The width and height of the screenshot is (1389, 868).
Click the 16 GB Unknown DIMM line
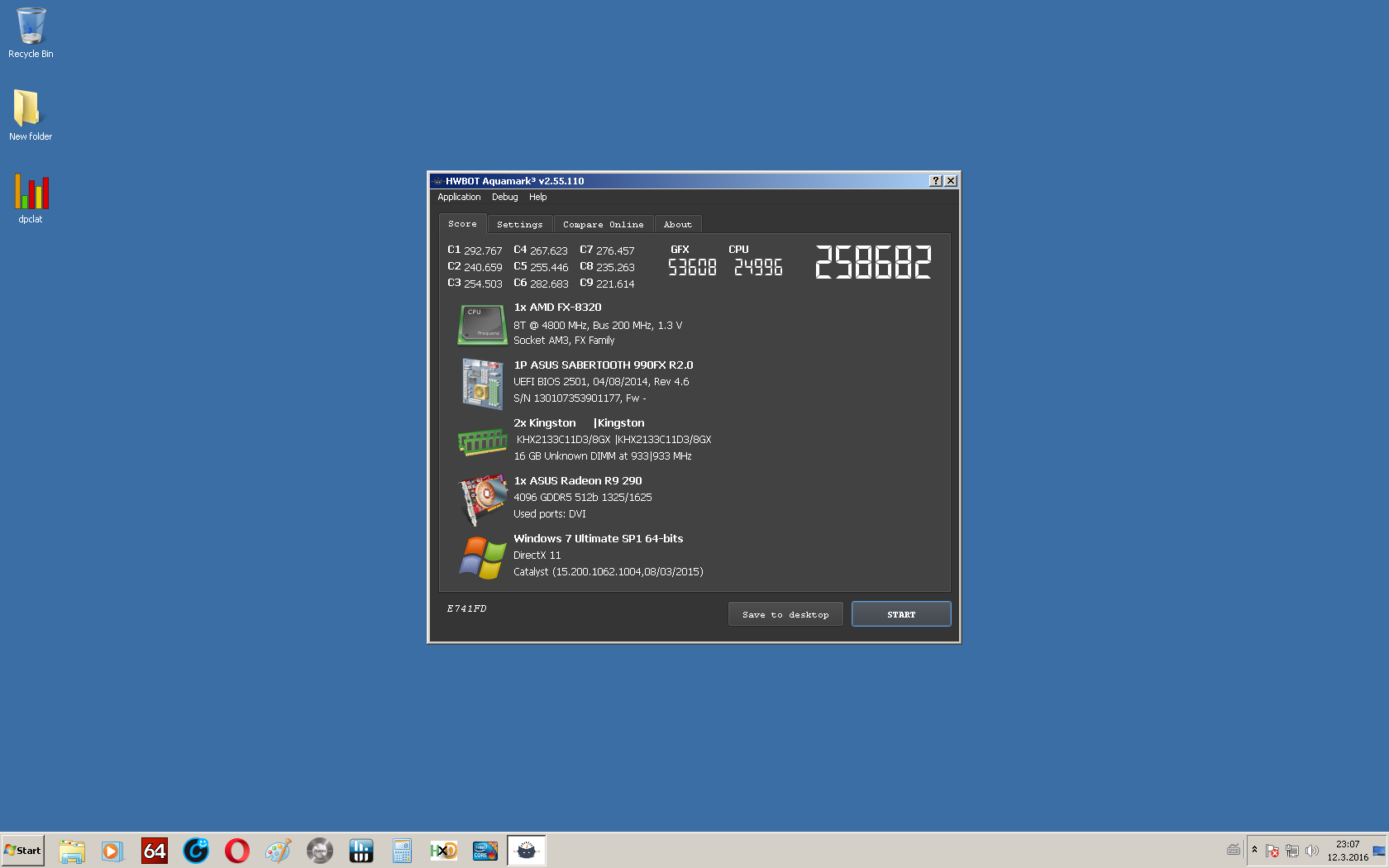coord(603,455)
